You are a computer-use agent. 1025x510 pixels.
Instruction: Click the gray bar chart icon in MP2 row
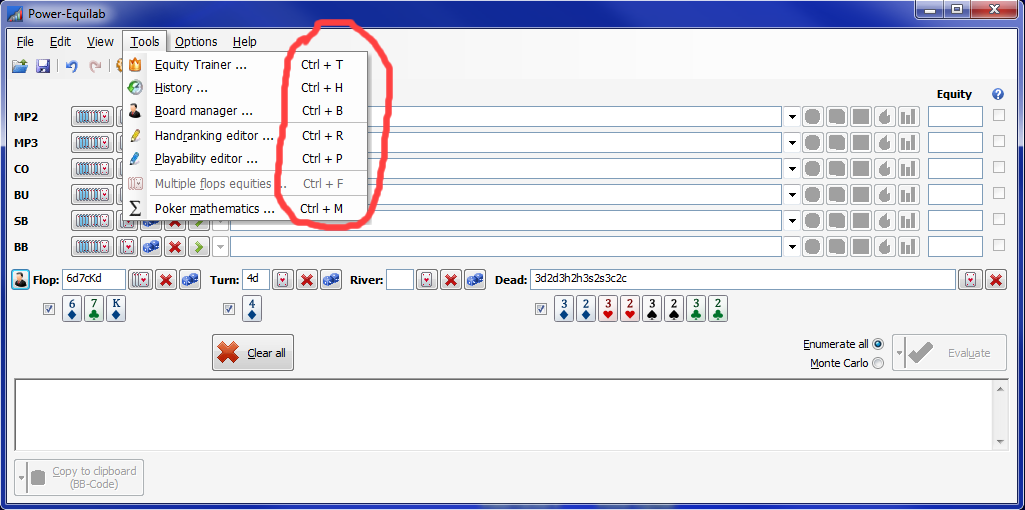[908, 117]
